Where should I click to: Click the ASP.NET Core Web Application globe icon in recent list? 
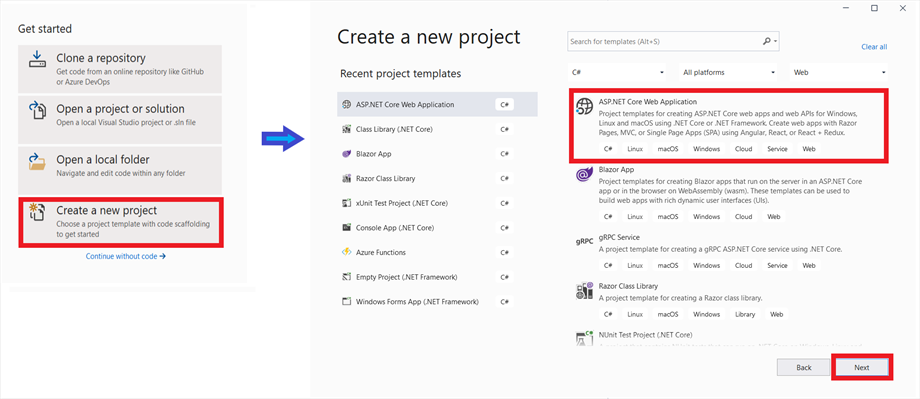pyautogui.click(x=346, y=104)
